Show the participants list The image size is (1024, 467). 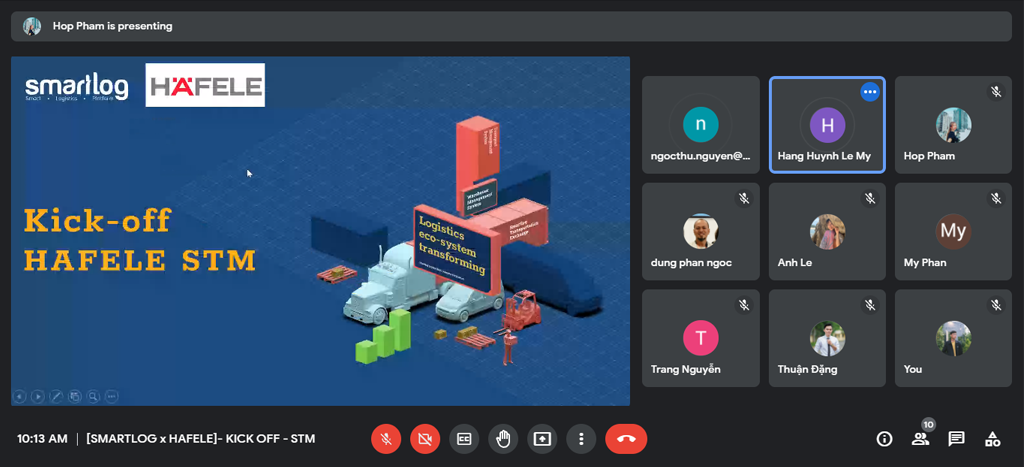[x=920, y=438]
